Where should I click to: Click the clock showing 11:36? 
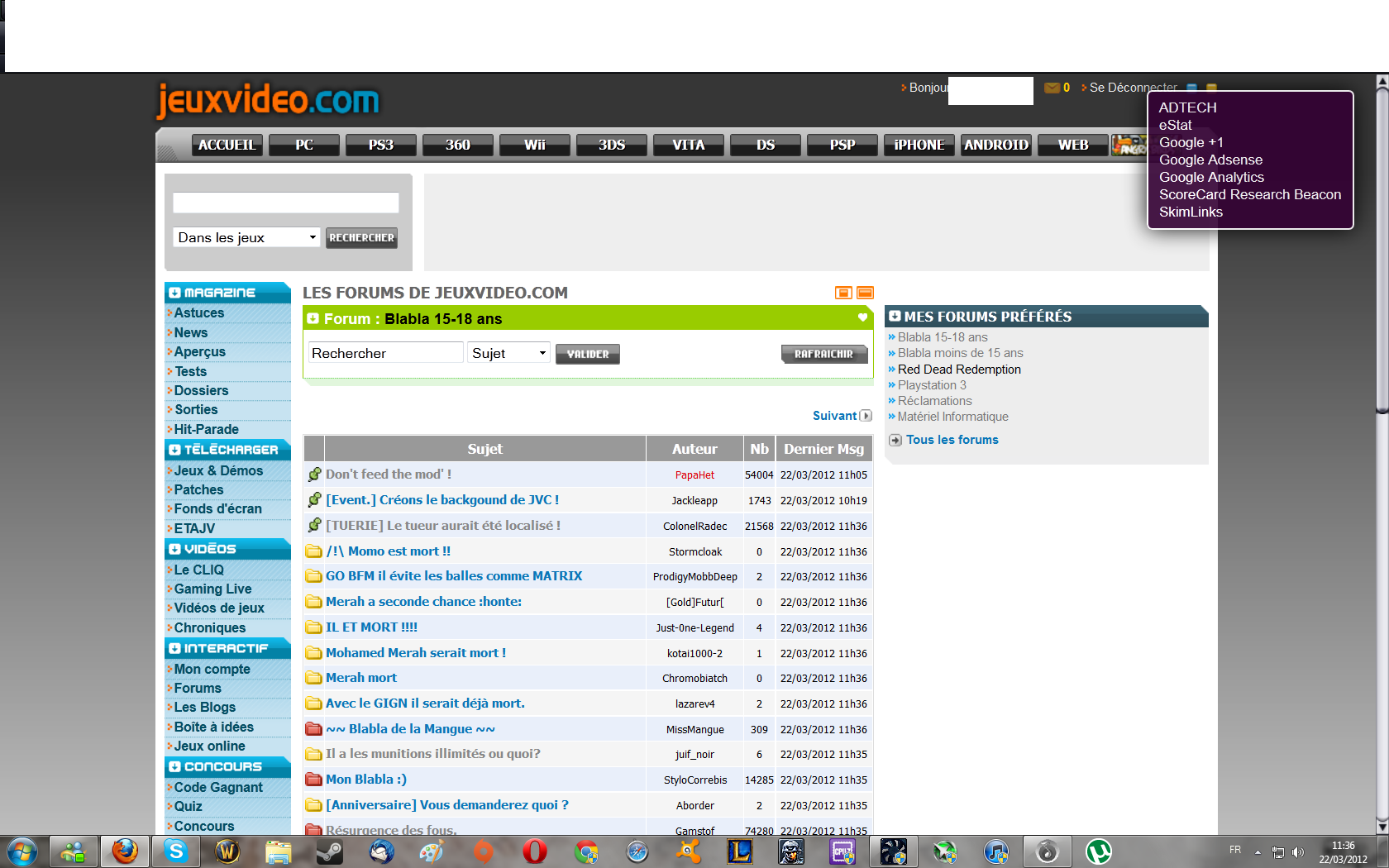coord(1344,846)
